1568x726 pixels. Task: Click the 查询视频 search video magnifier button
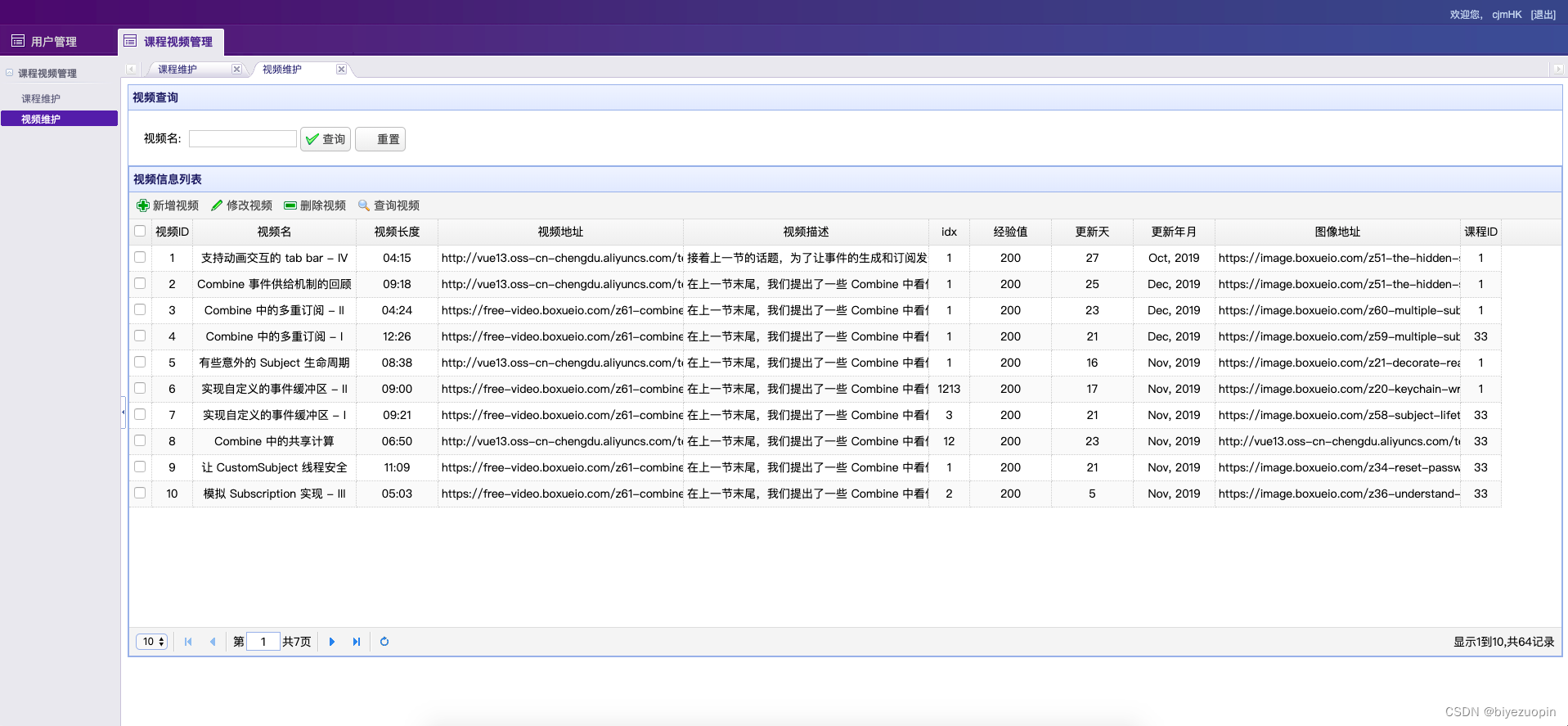(x=389, y=205)
